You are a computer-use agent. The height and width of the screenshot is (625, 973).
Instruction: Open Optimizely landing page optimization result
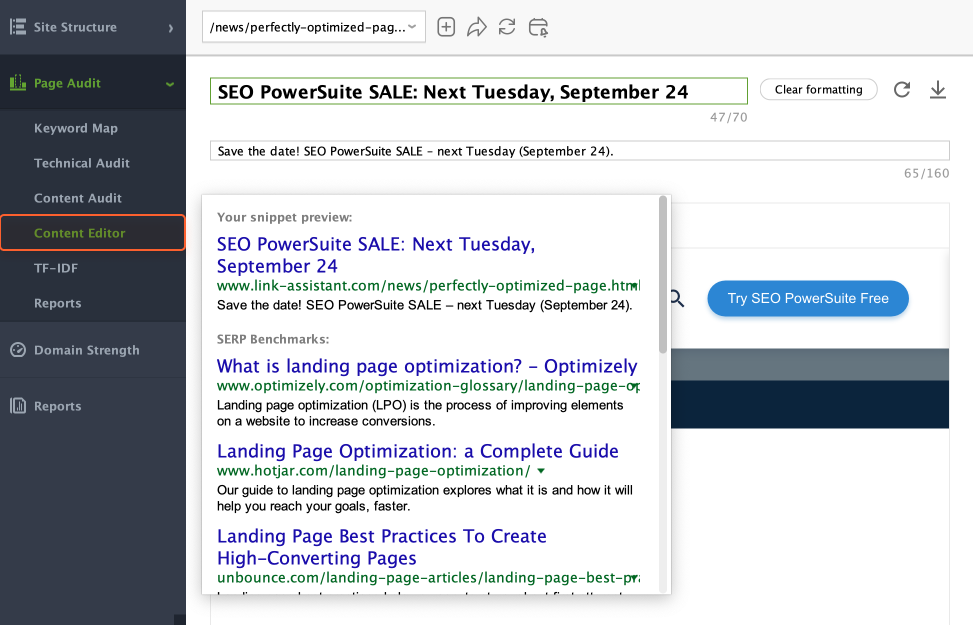pyautogui.click(x=427, y=366)
